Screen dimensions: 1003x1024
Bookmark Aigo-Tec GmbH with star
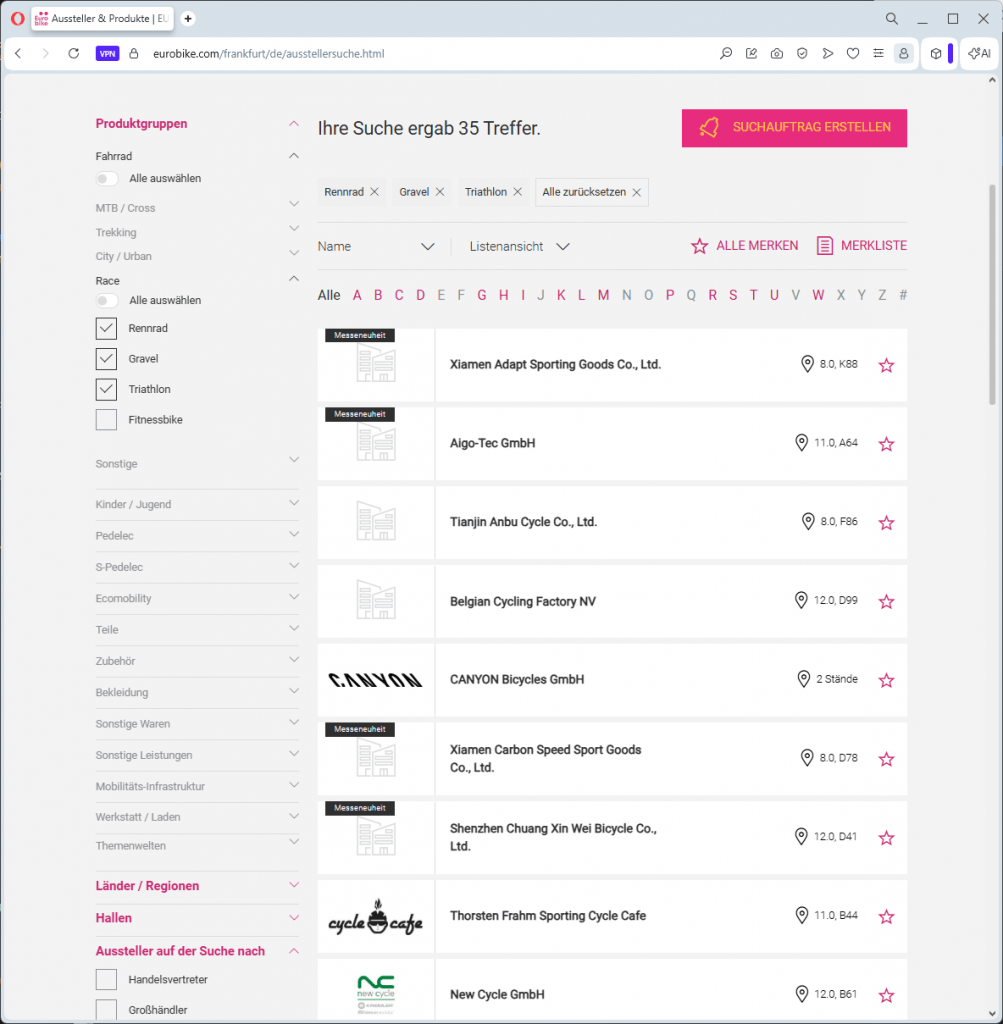click(886, 444)
